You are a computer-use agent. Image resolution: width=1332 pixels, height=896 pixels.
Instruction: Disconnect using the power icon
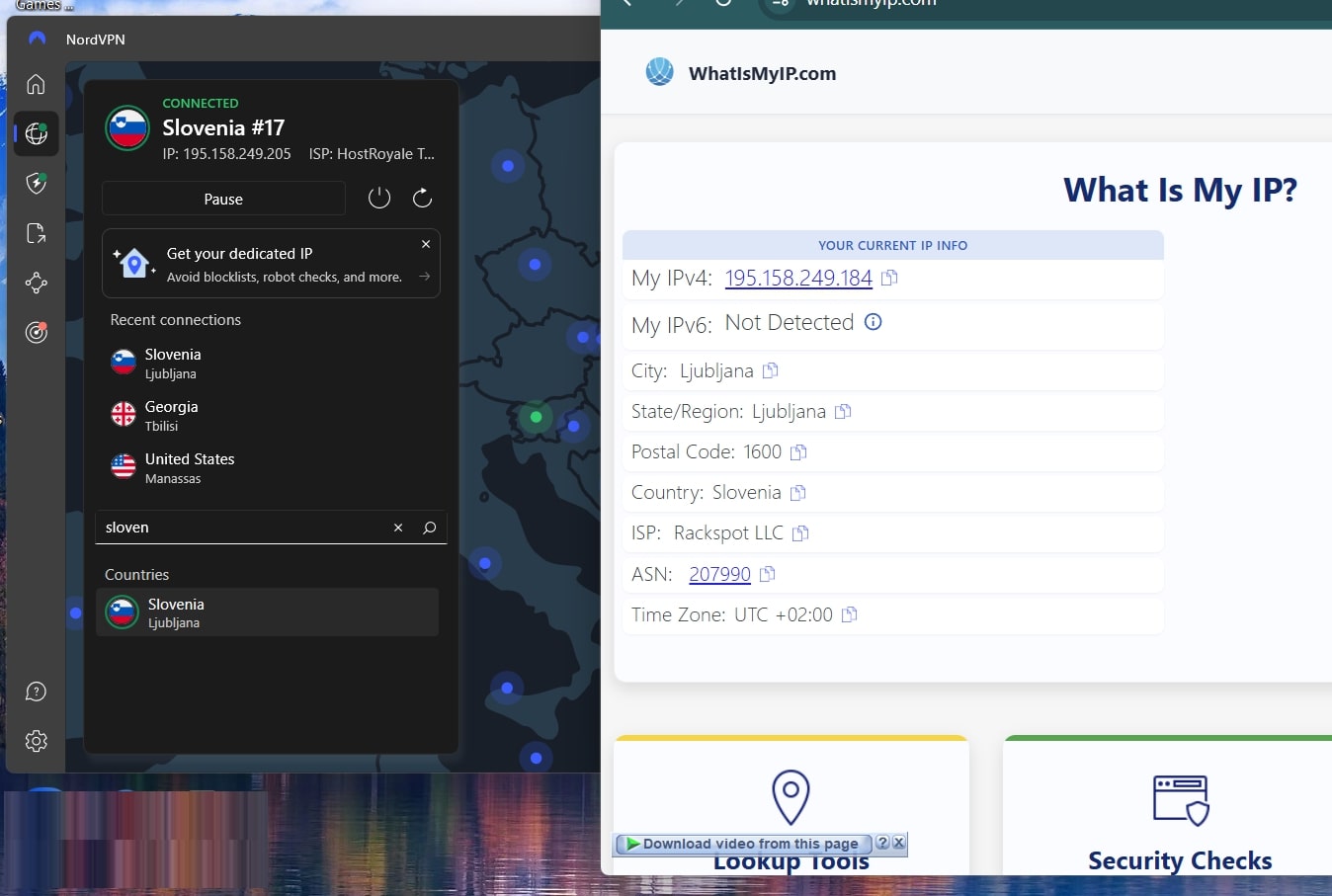pos(379,198)
